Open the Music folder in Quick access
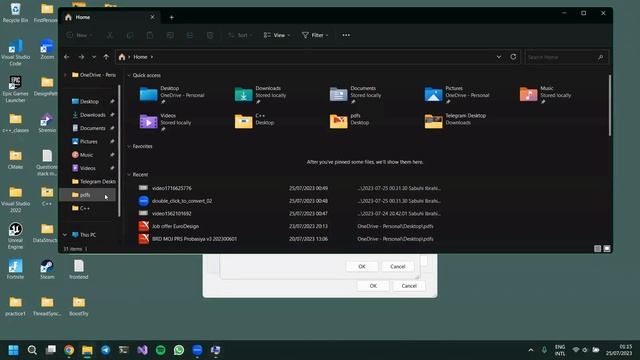 point(546,95)
